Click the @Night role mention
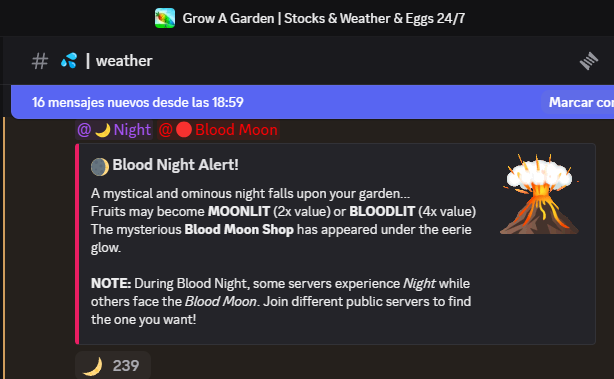Viewport: 614px width, 379px height. point(114,130)
